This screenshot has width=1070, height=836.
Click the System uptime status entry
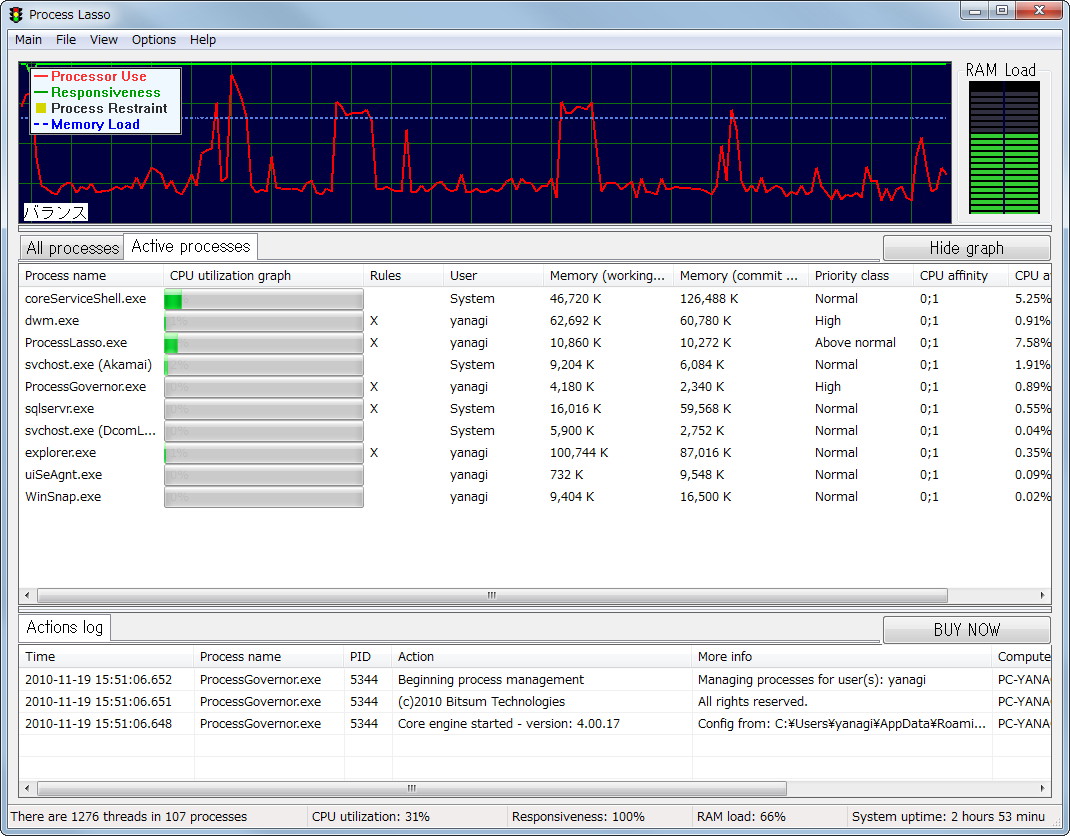pyautogui.click(x=948, y=817)
